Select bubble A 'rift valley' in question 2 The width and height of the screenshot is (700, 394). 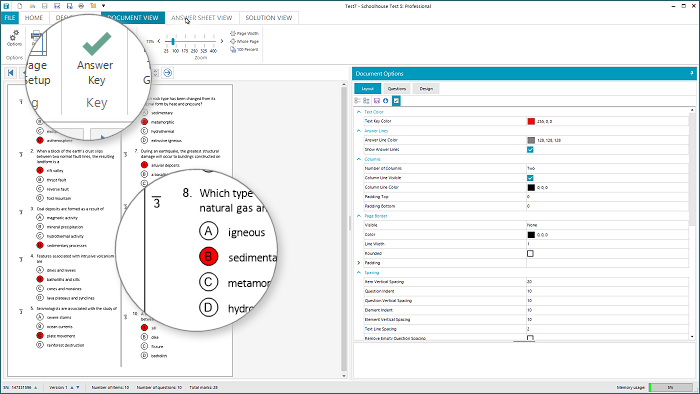click(40, 170)
